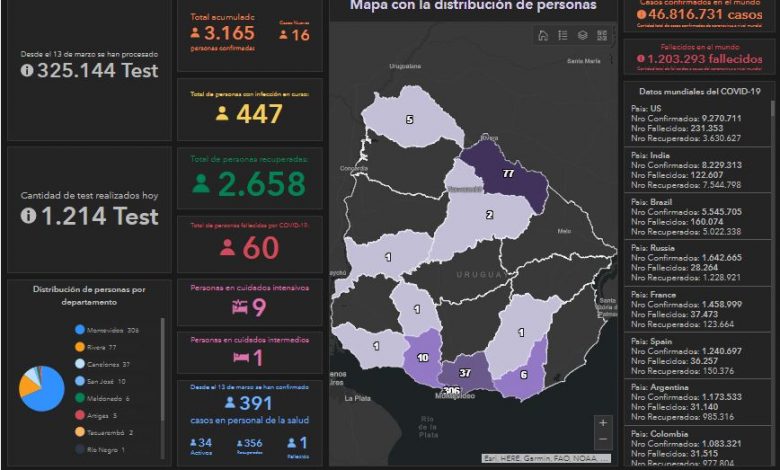
Task: Open the map legend list icon
Action: (x=562, y=35)
